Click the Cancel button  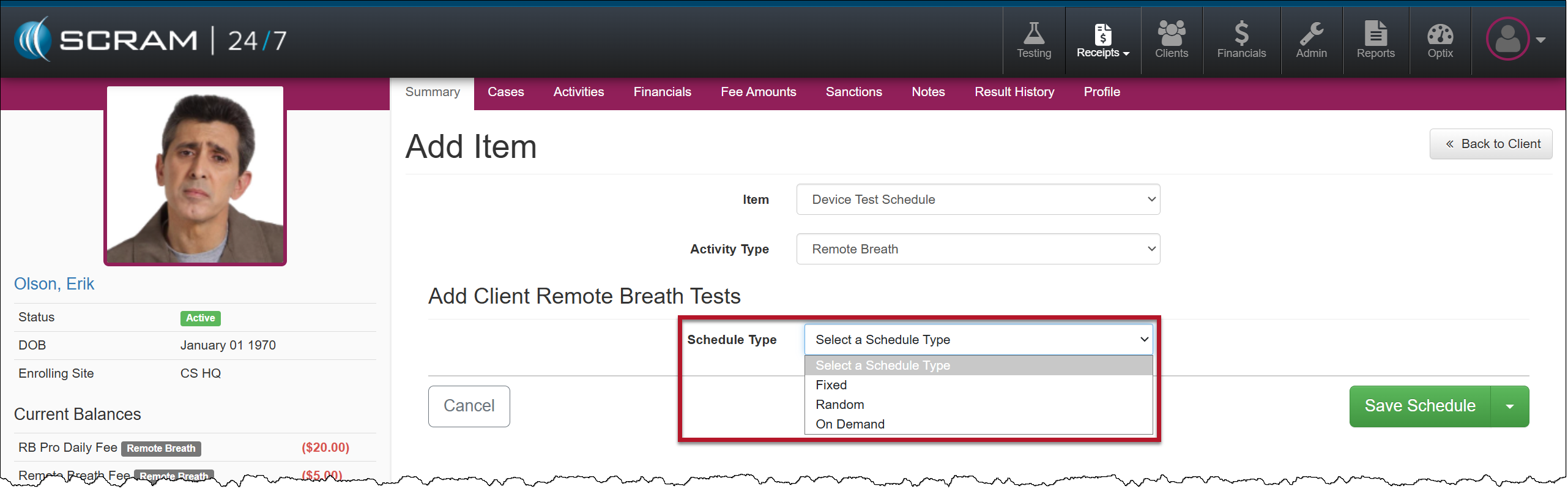pyautogui.click(x=469, y=406)
